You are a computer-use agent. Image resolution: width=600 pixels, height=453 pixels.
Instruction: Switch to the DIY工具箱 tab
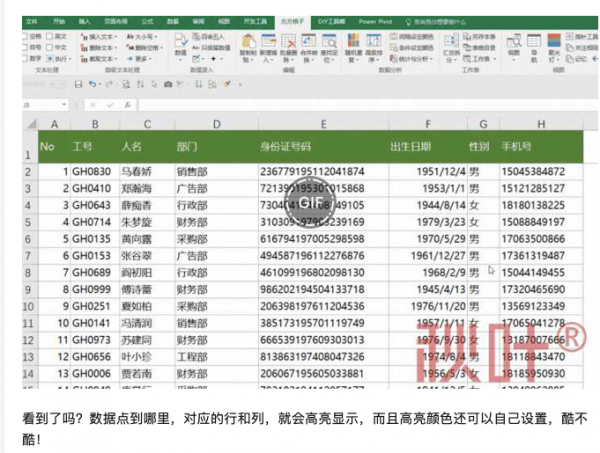pyautogui.click(x=331, y=22)
